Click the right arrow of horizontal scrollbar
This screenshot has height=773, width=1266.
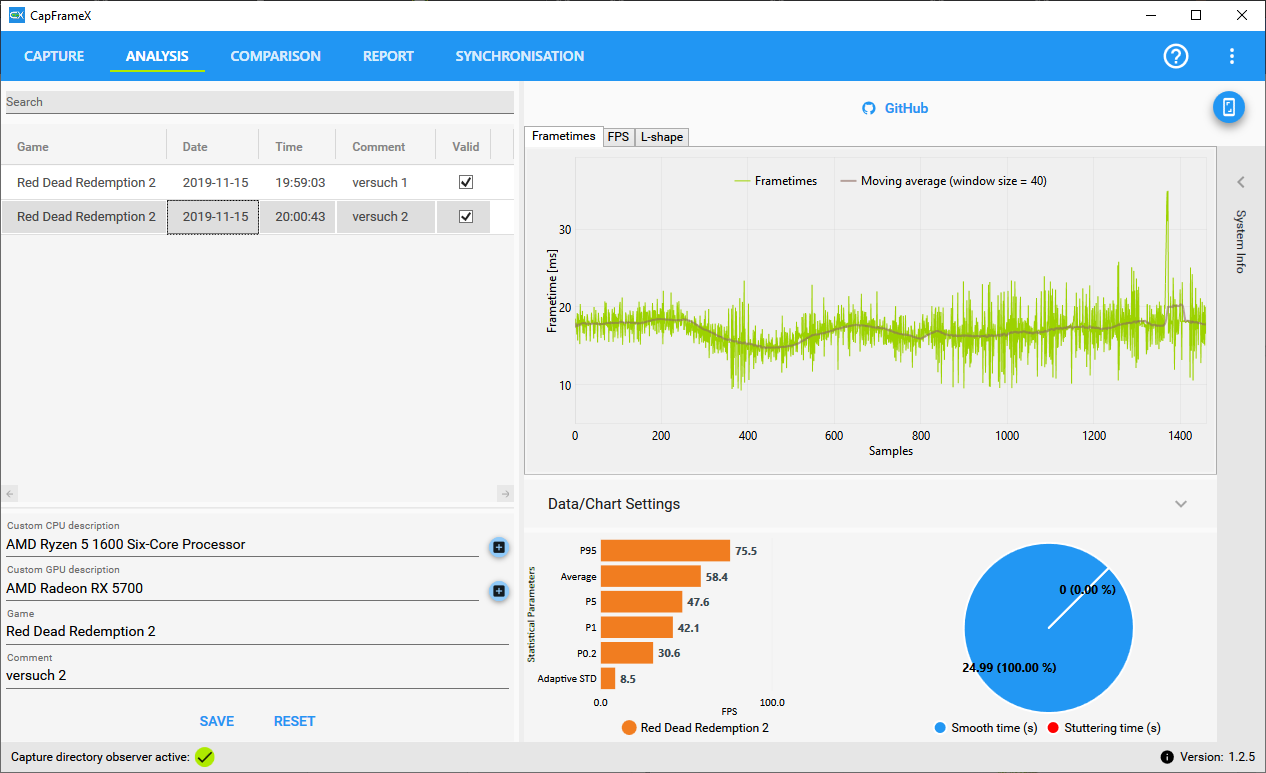(505, 494)
